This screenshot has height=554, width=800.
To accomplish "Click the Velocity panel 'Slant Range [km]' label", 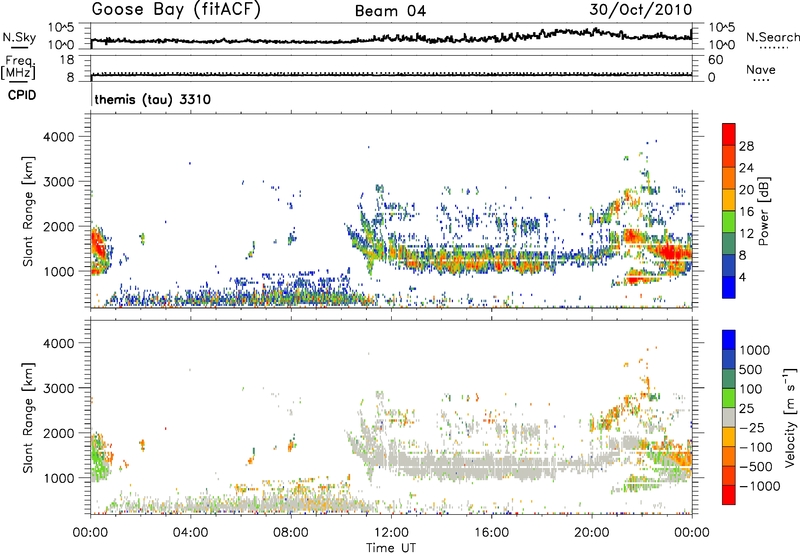I will pos(29,417).
